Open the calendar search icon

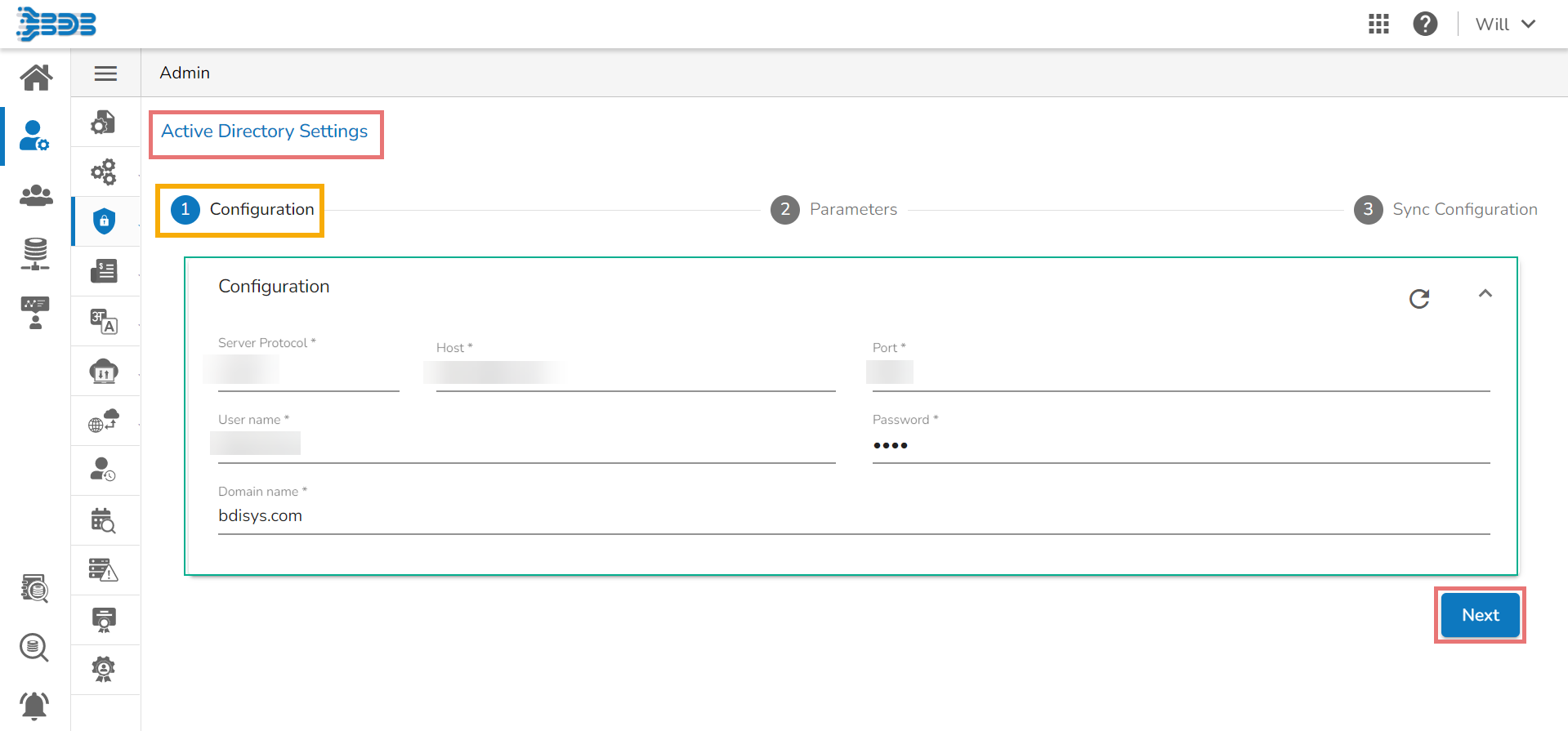click(x=104, y=520)
